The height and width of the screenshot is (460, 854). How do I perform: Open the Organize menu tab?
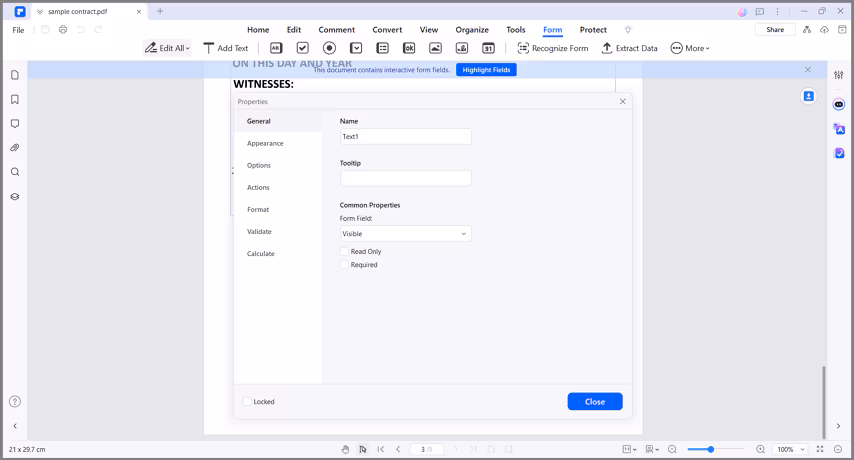[472, 30]
